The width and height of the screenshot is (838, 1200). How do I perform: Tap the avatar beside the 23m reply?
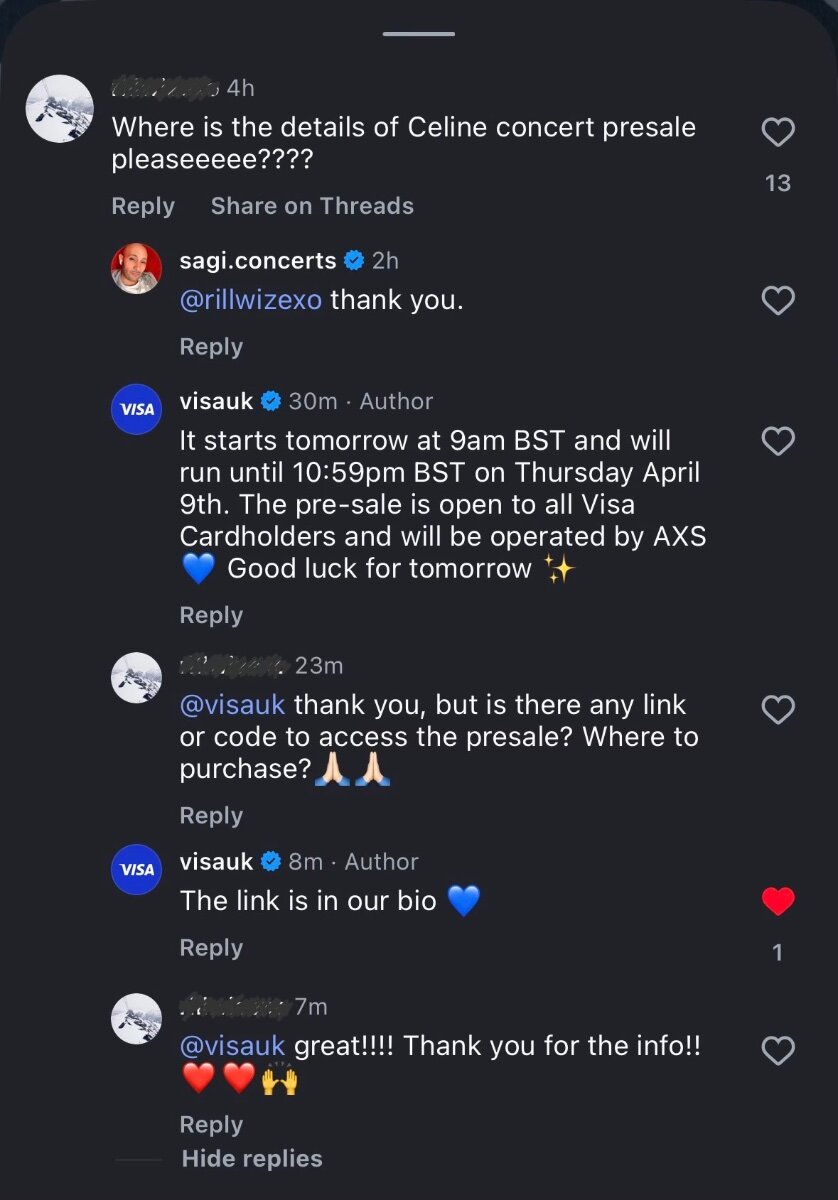[x=136, y=678]
